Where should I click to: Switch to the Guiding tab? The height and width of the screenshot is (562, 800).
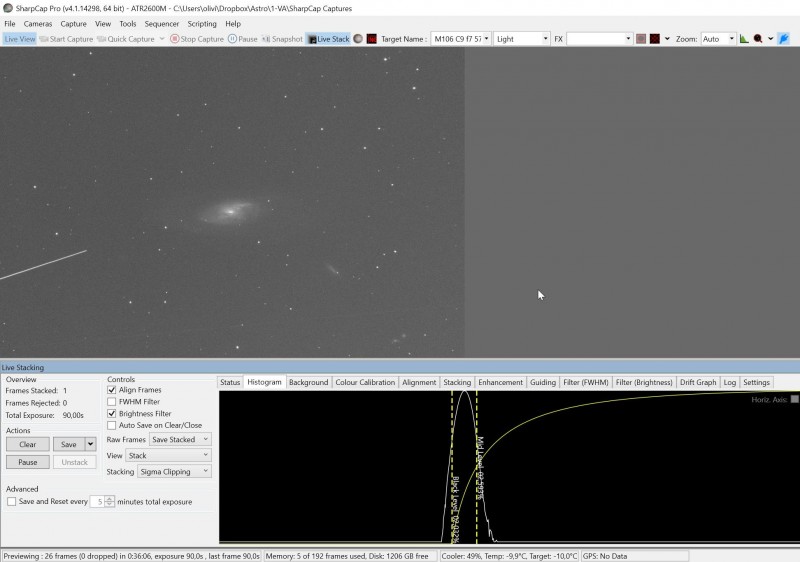(x=543, y=382)
